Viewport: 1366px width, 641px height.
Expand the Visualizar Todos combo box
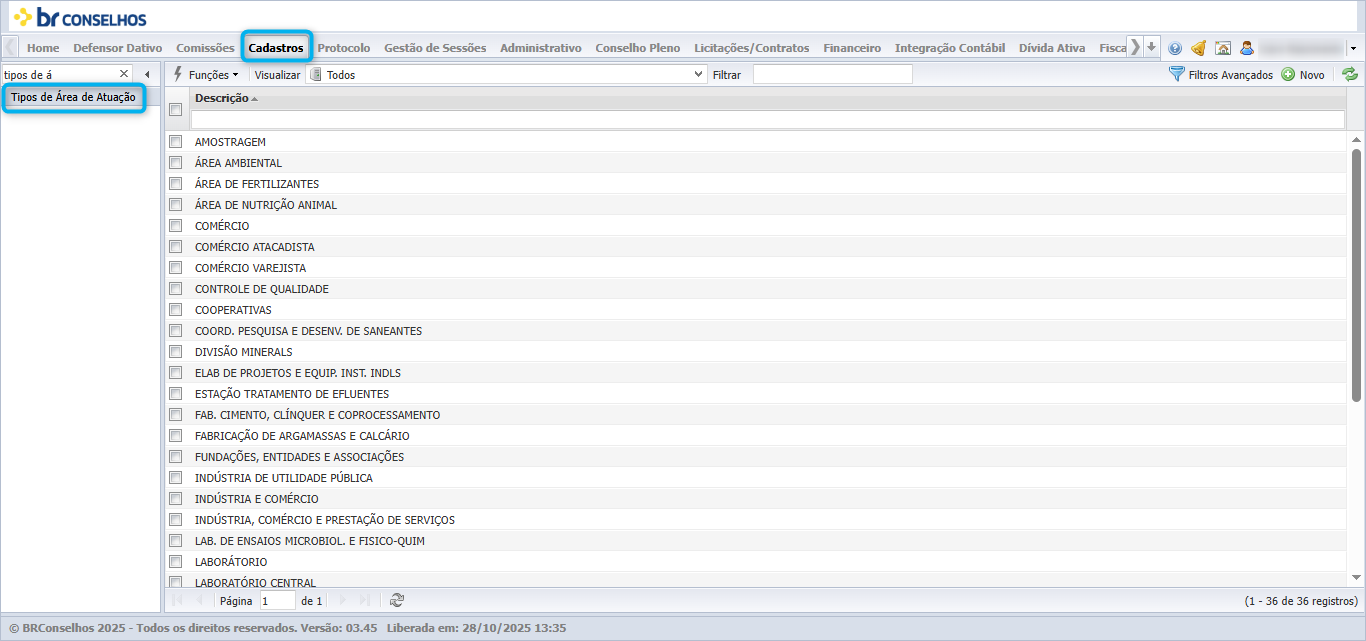(699, 74)
